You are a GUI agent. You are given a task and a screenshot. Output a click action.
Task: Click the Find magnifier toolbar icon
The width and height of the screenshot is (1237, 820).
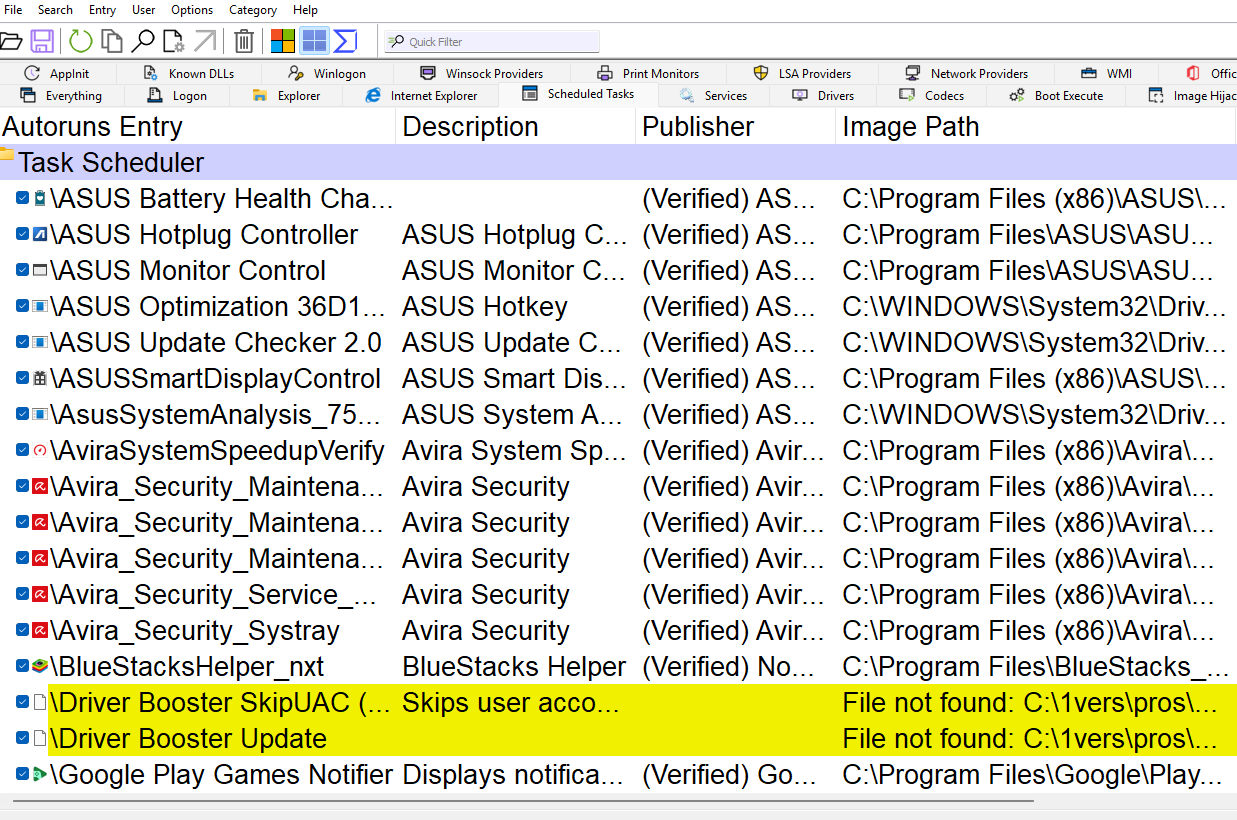(x=143, y=41)
